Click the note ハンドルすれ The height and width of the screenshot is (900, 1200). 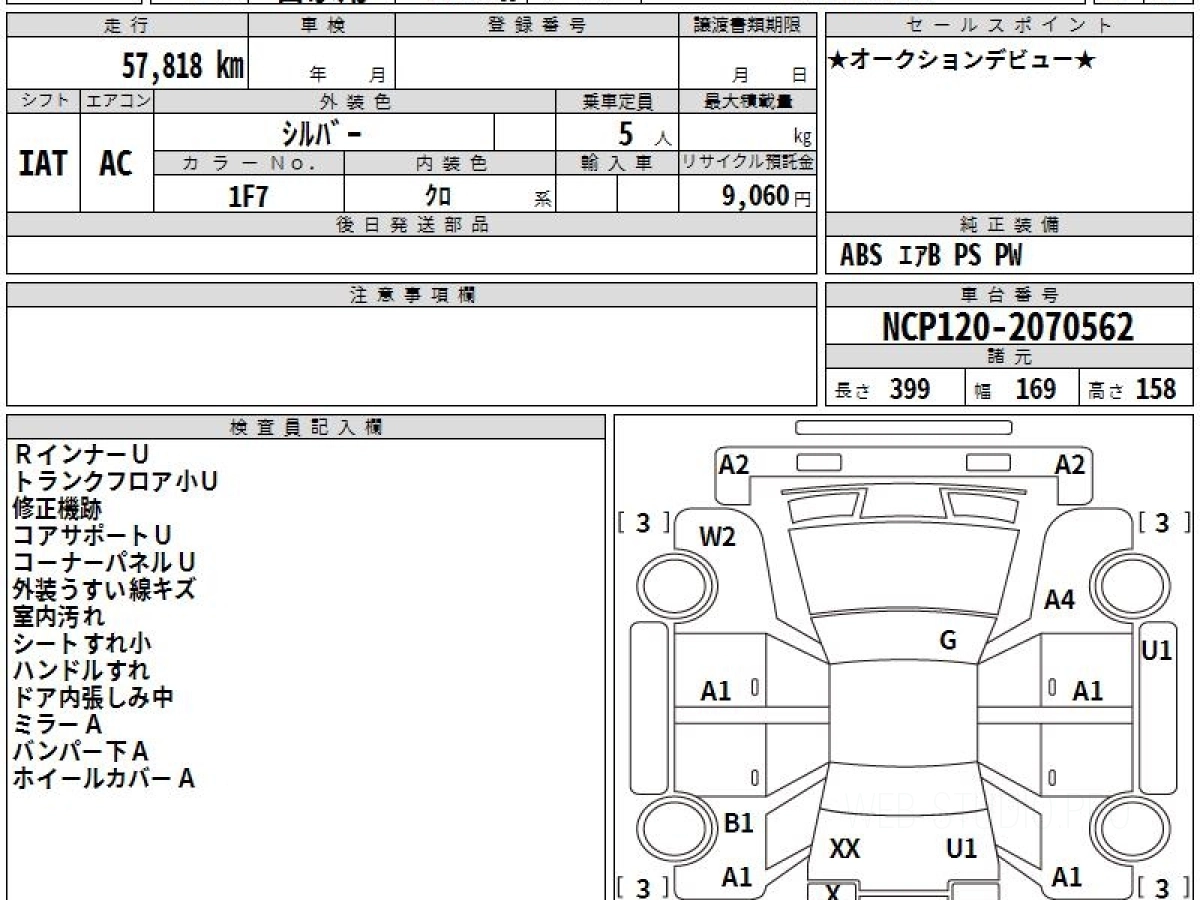[x=82, y=670]
